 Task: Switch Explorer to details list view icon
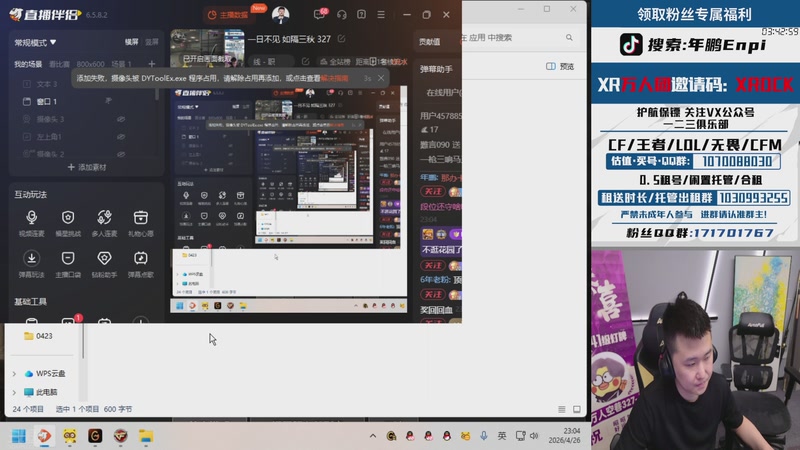[562, 409]
